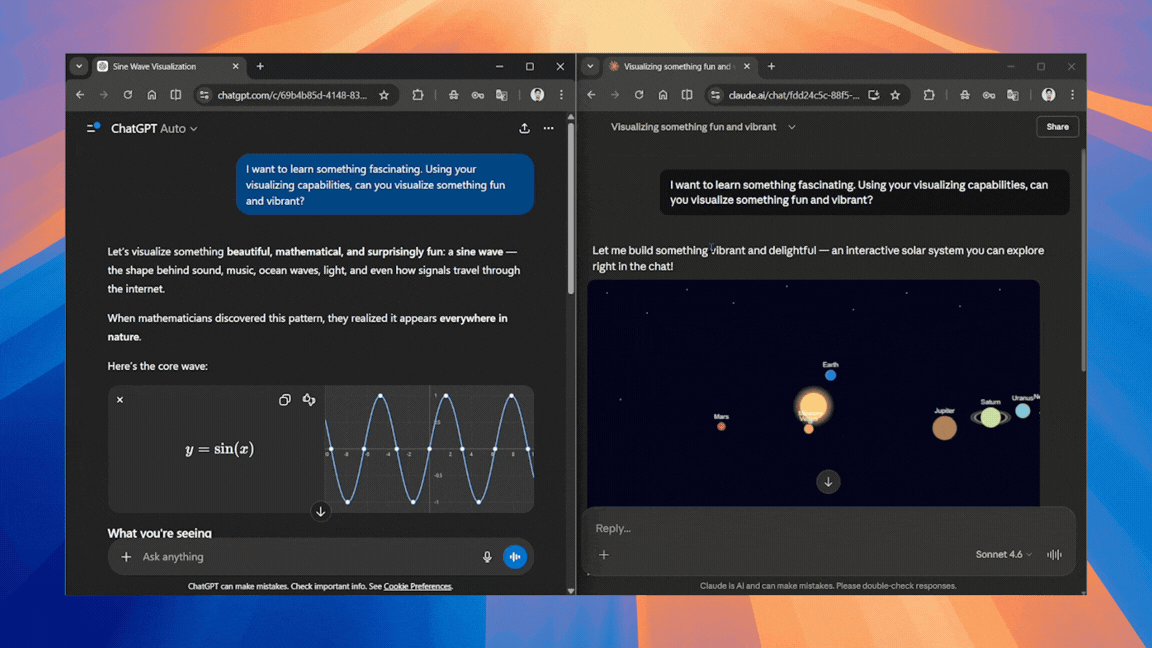Image resolution: width=1152 pixels, height=648 pixels.
Task: Export the ChatGPT conversation via the share icon
Action: pos(524,128)
